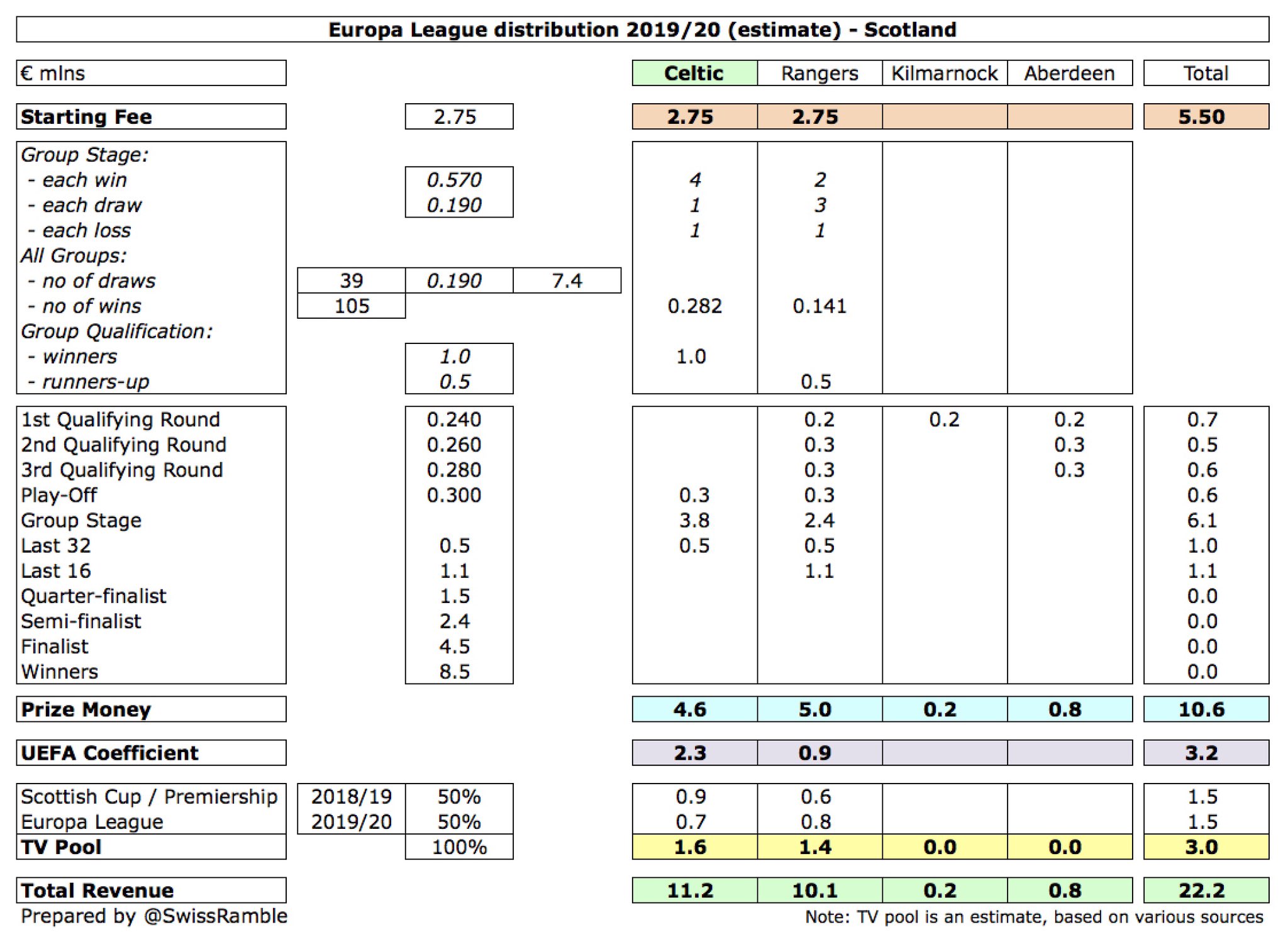Click the '- each win' row label
This screenshot has height=932, width=1288.
pos(77,180)
